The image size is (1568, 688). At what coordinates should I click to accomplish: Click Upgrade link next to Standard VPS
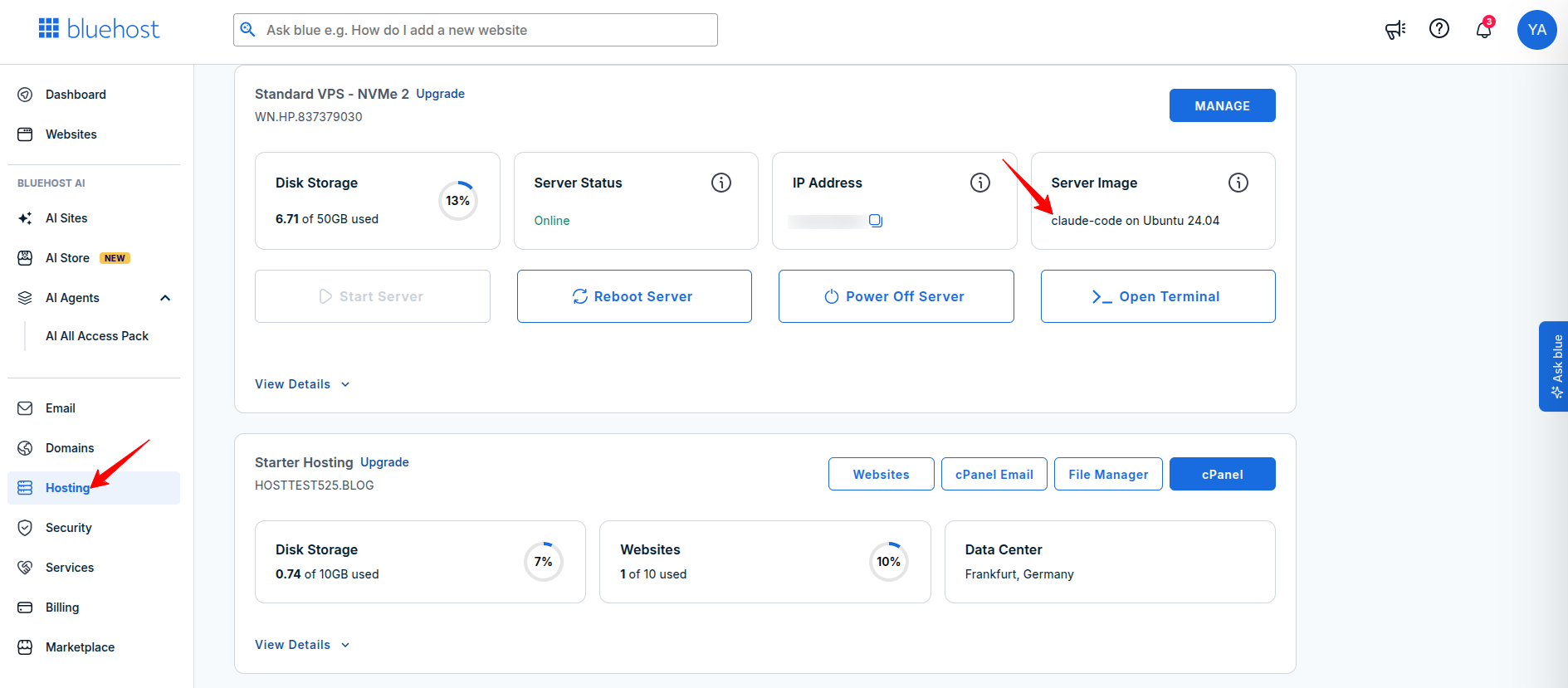[440, 94]
